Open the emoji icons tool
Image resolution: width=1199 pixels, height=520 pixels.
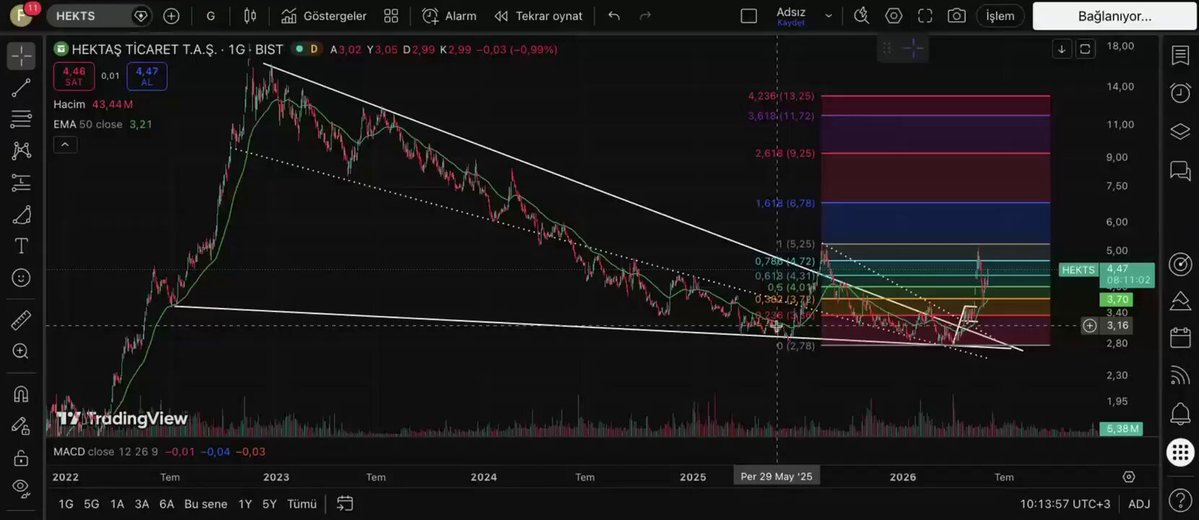21,278
